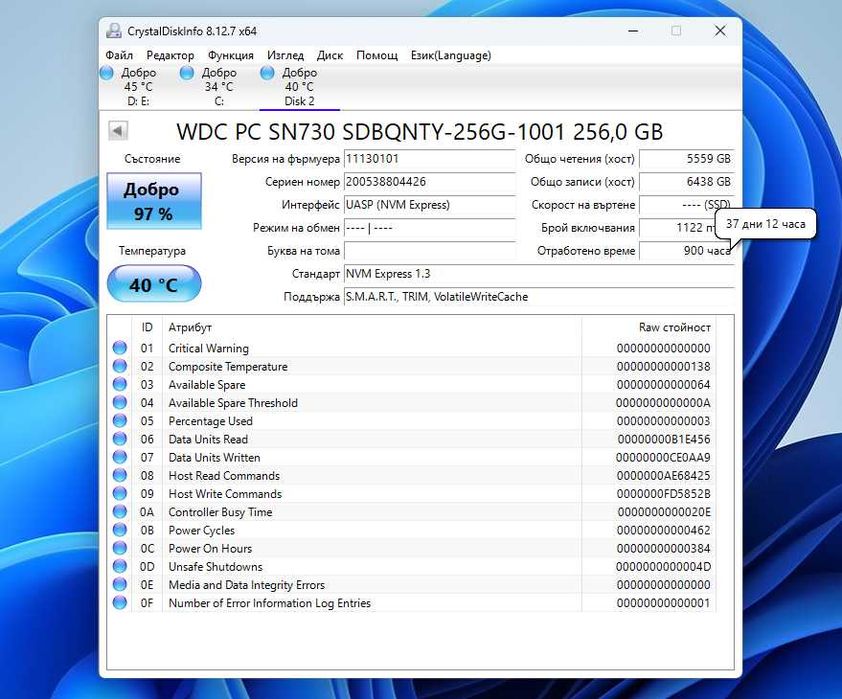Click the power-on hours value 900 часа
Image resolution: width=842 pixels, height=699 pixels.
[686, 251]
